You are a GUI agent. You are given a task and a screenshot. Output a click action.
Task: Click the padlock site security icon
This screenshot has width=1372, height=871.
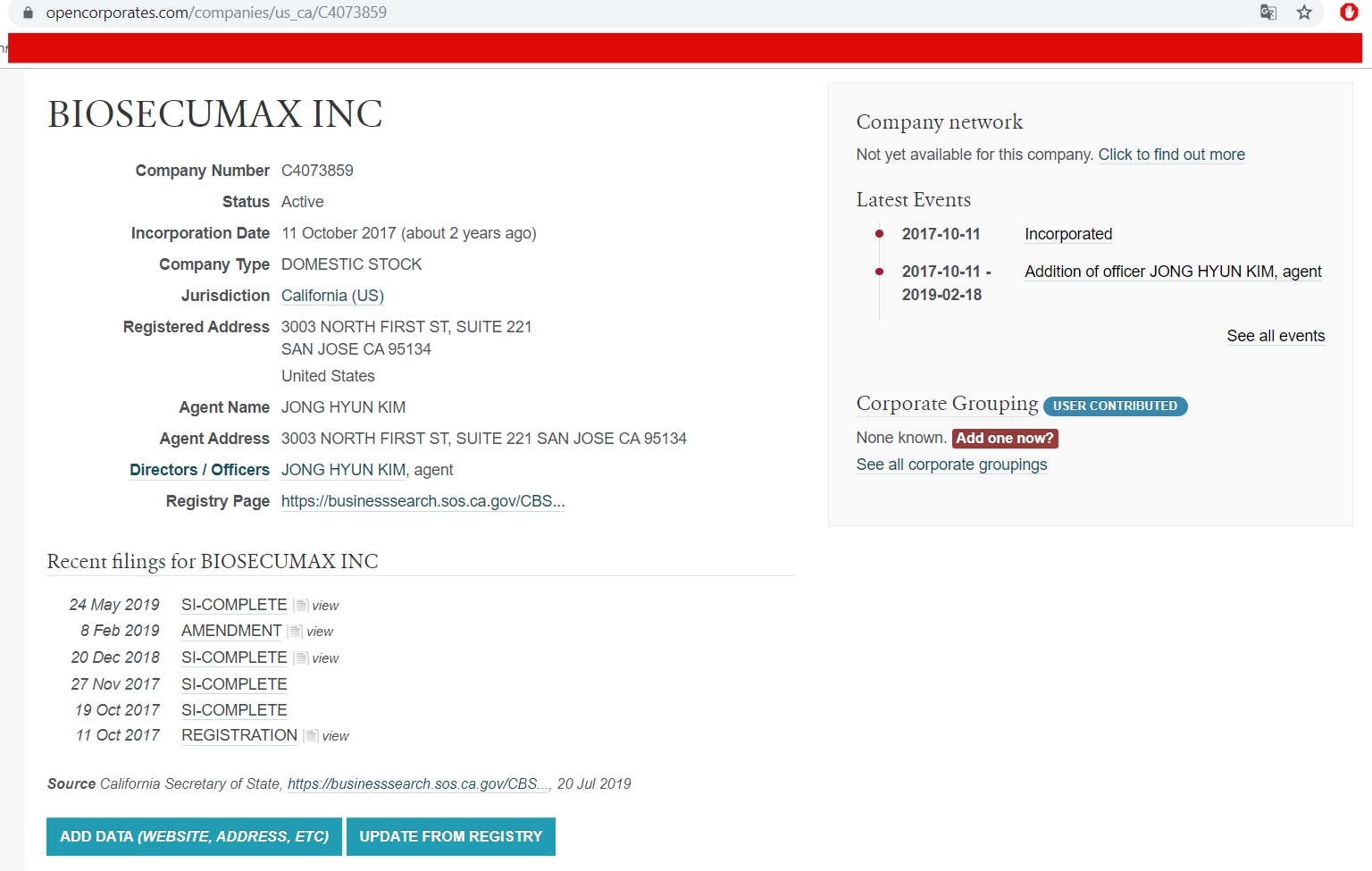[x=28, y=13]
